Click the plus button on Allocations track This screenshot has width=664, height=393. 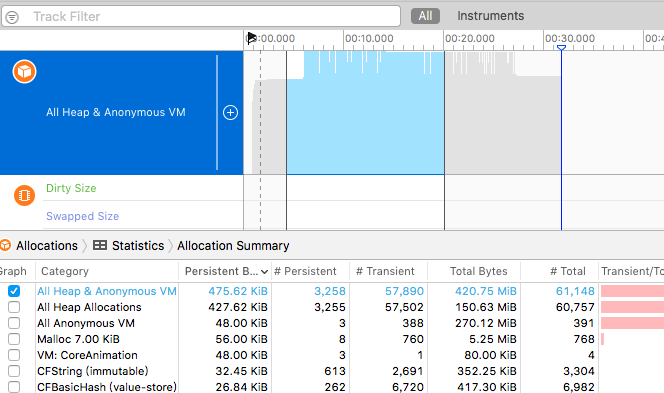pyautogui.click(x=230, y=113)
